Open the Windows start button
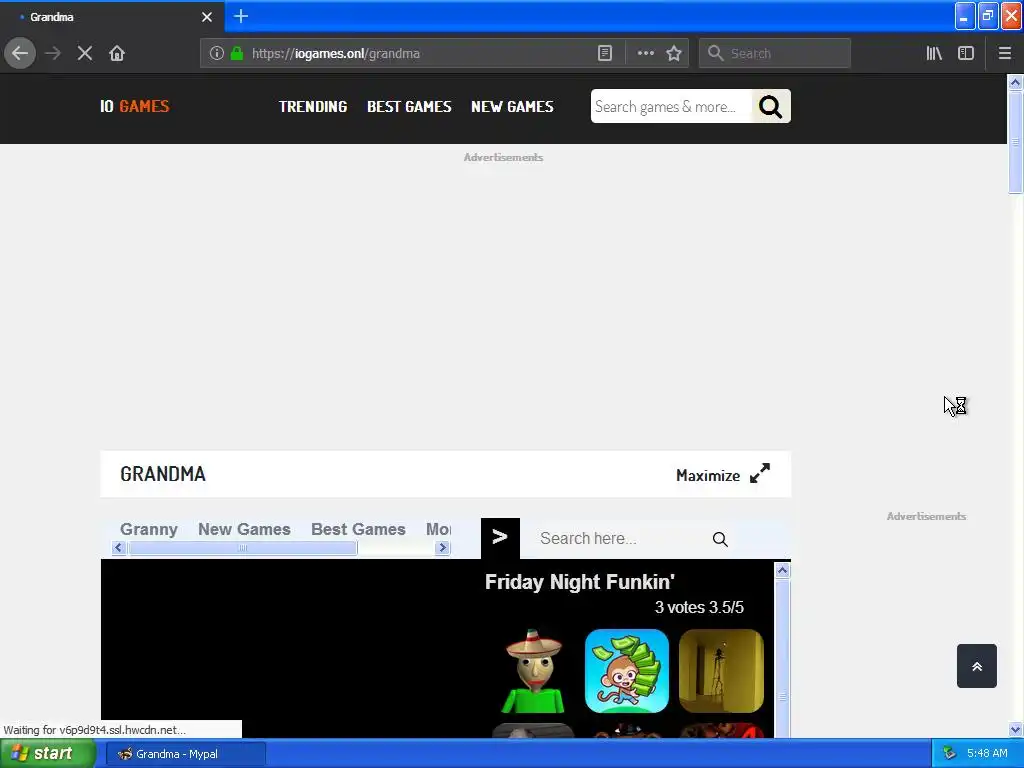 [48, 754]
